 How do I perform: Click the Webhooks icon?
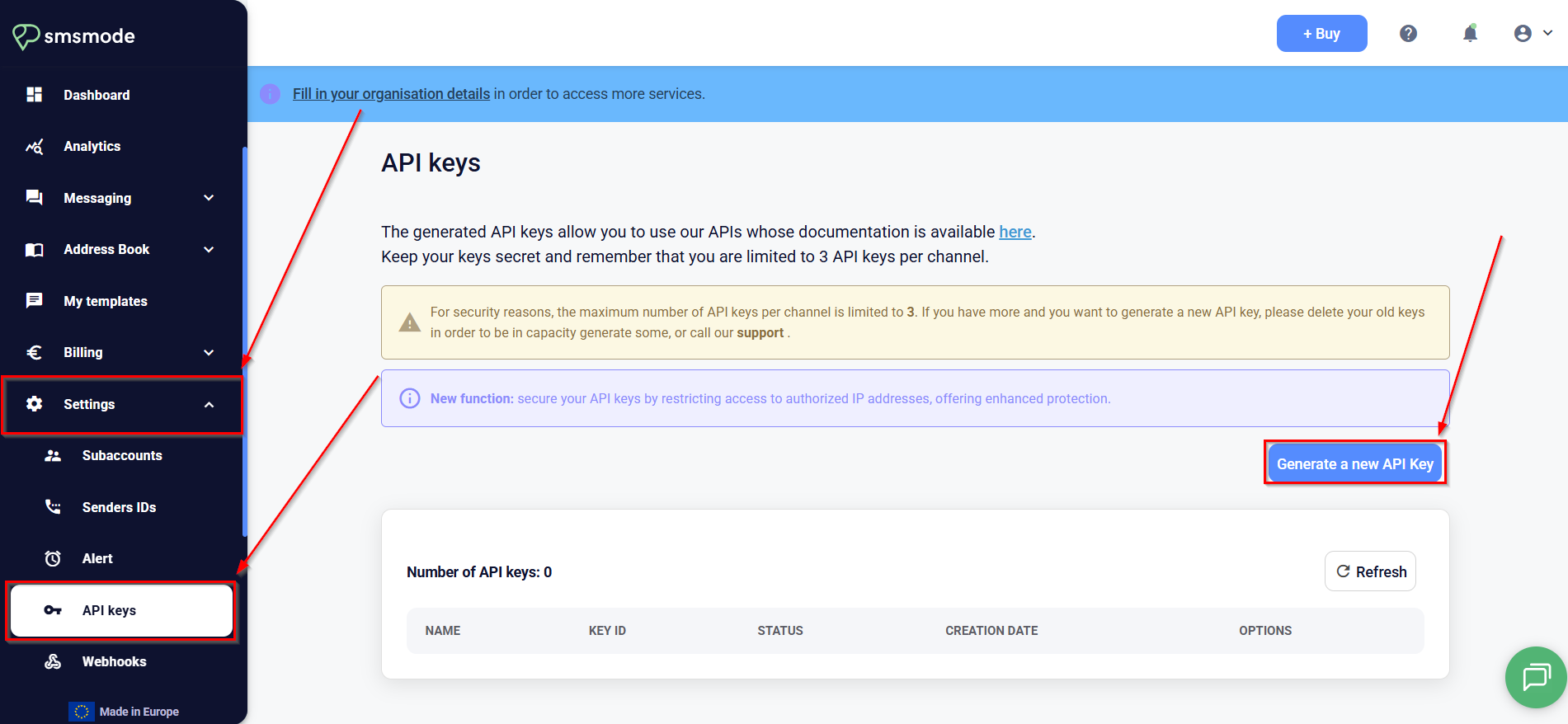click(x=53, y=661)
